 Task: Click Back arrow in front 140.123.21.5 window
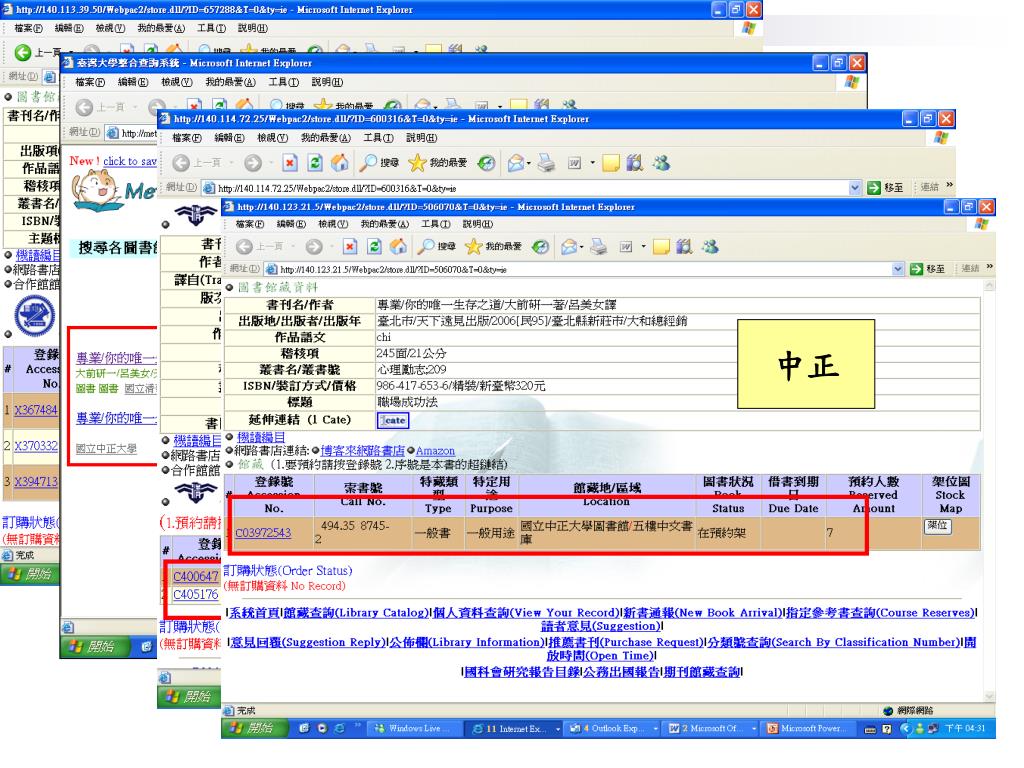245,247
